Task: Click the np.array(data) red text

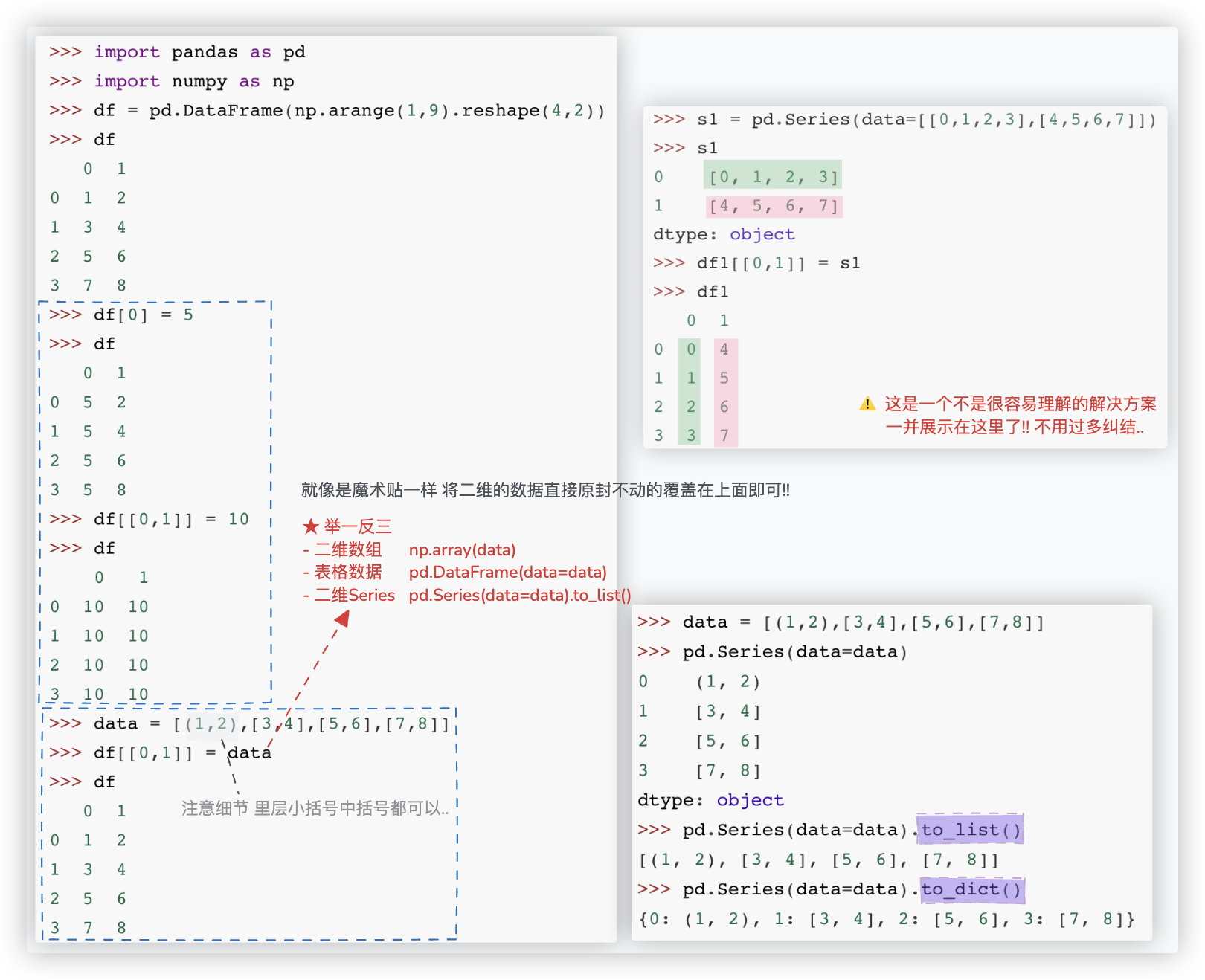Action: pyautogui.click(x=462, y=550)
